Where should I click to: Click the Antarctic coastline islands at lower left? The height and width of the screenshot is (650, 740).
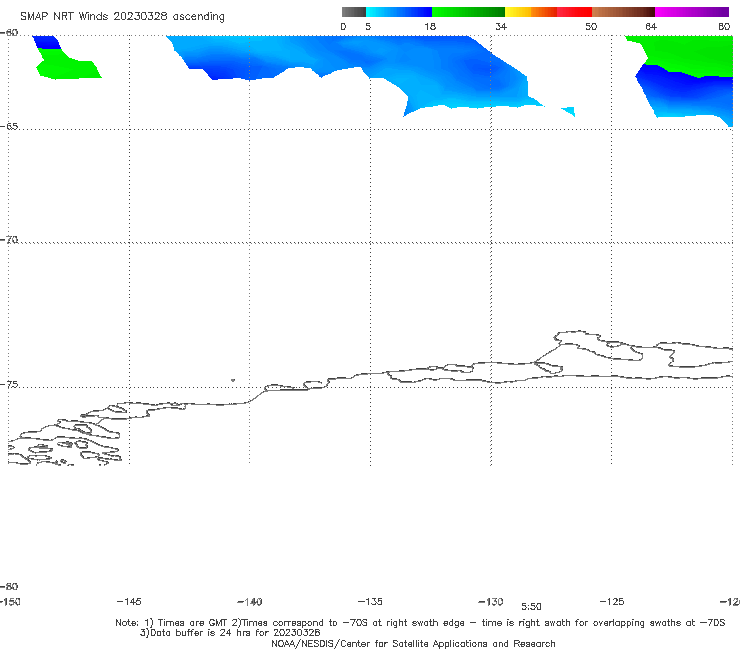(x=66, y=441)
